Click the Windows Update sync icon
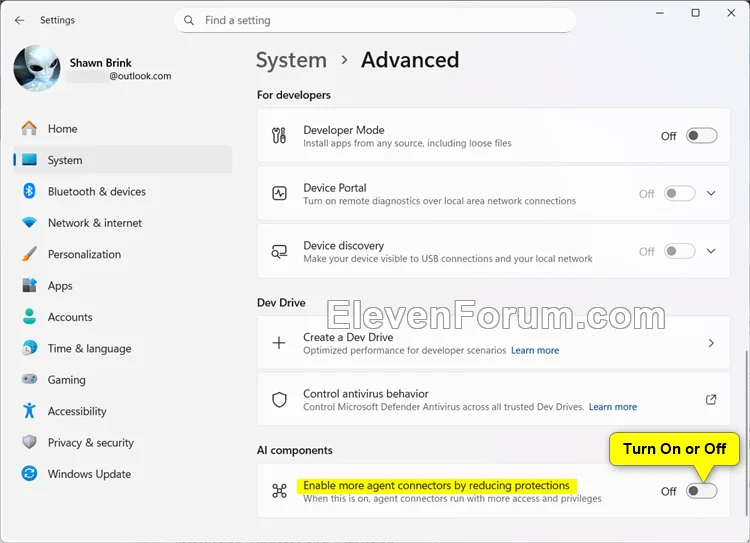This screenshot has height=543, width=750. [x=29, y=474]
